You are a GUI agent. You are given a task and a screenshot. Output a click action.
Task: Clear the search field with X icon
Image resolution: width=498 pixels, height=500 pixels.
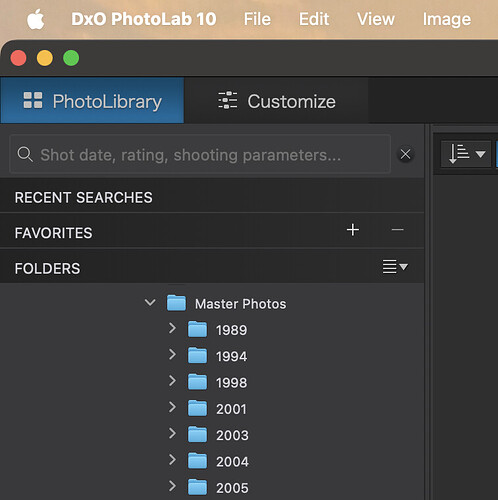(x=405, y=154)
